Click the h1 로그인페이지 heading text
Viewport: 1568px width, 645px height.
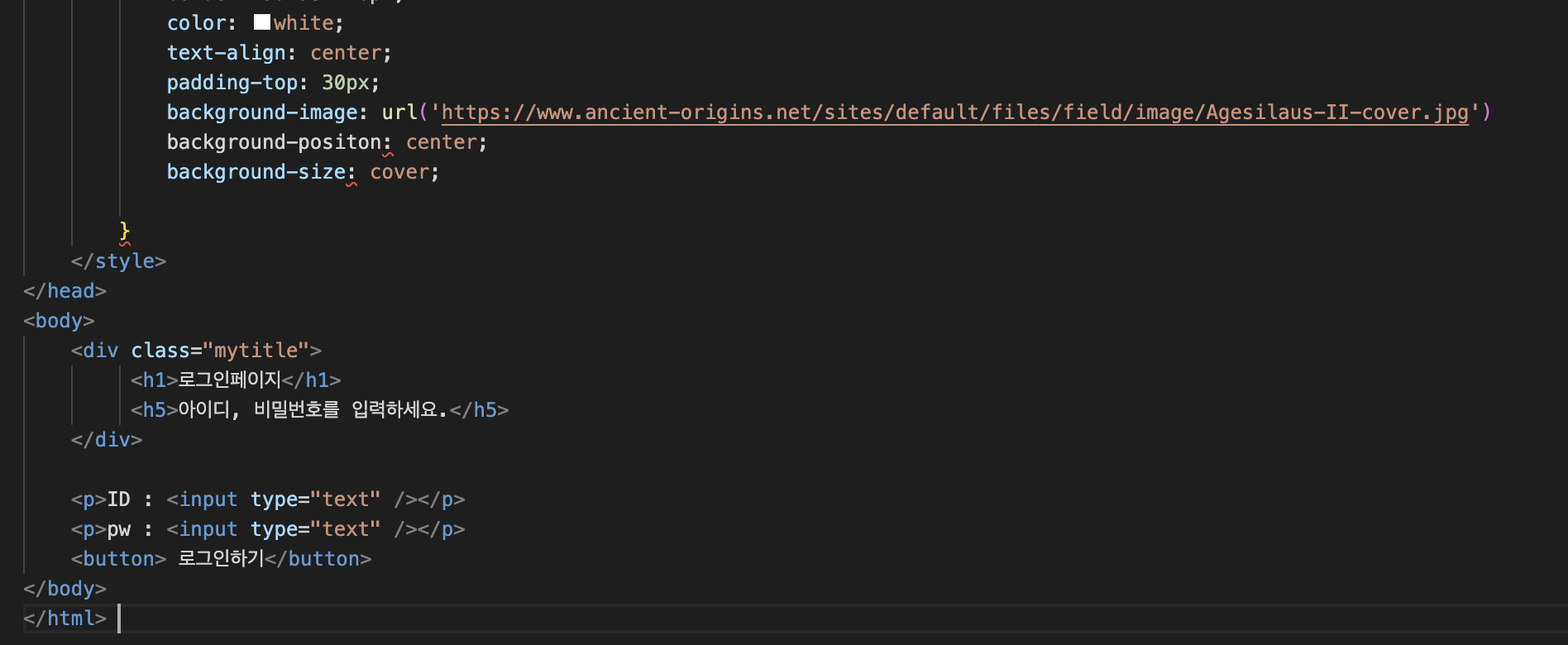click(230, 380)
